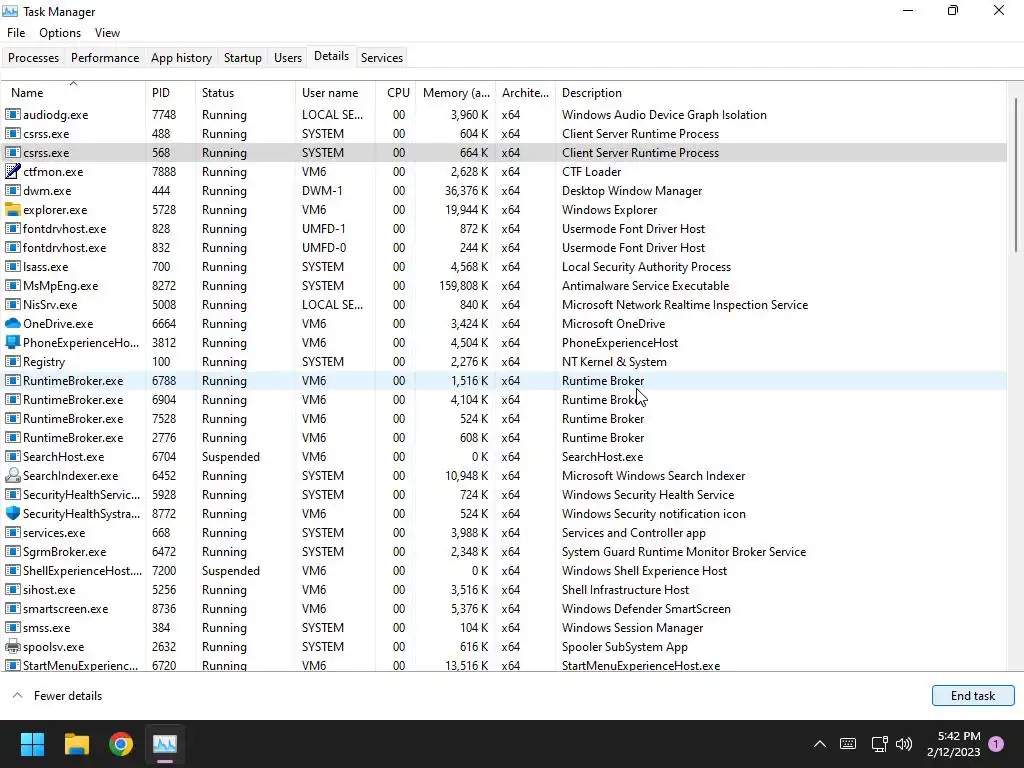This screenshot has height=768, width=1024.
Task: Click the touch keyboard tray icon
Action: (x=848, y=744)
